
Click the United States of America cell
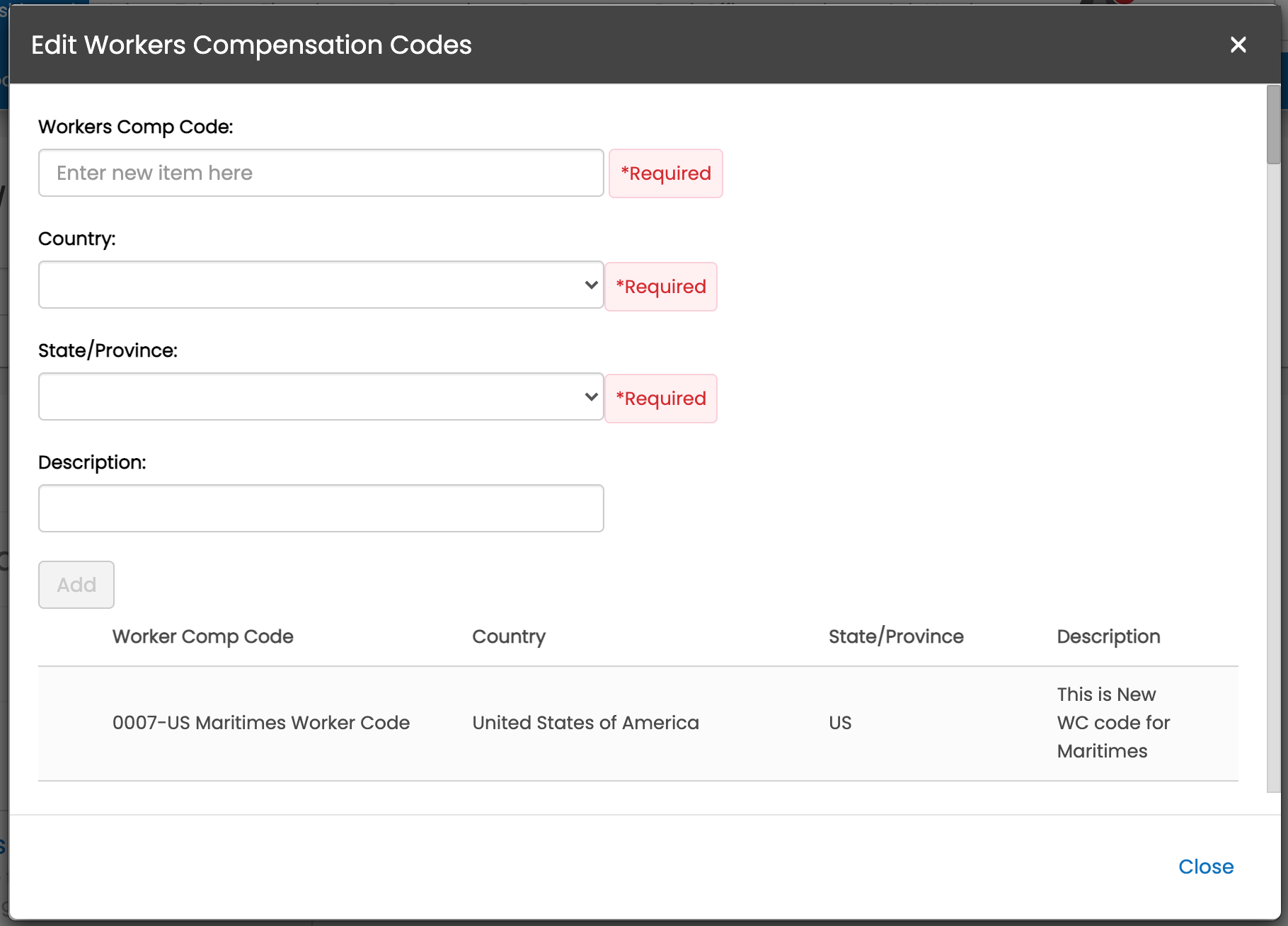click(585, 723)
